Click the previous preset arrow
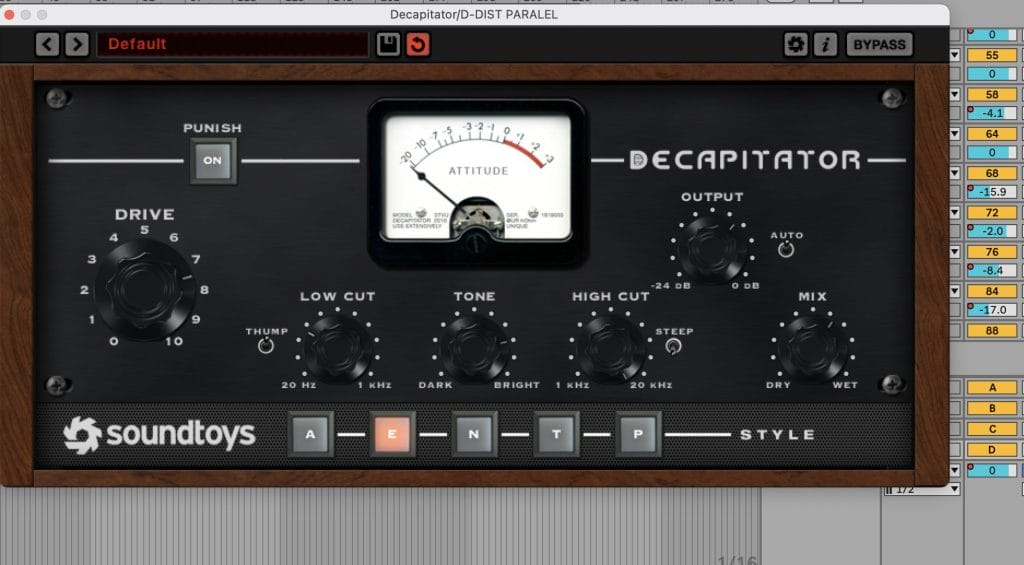1024x565 pixels. [x=48, y=44]
